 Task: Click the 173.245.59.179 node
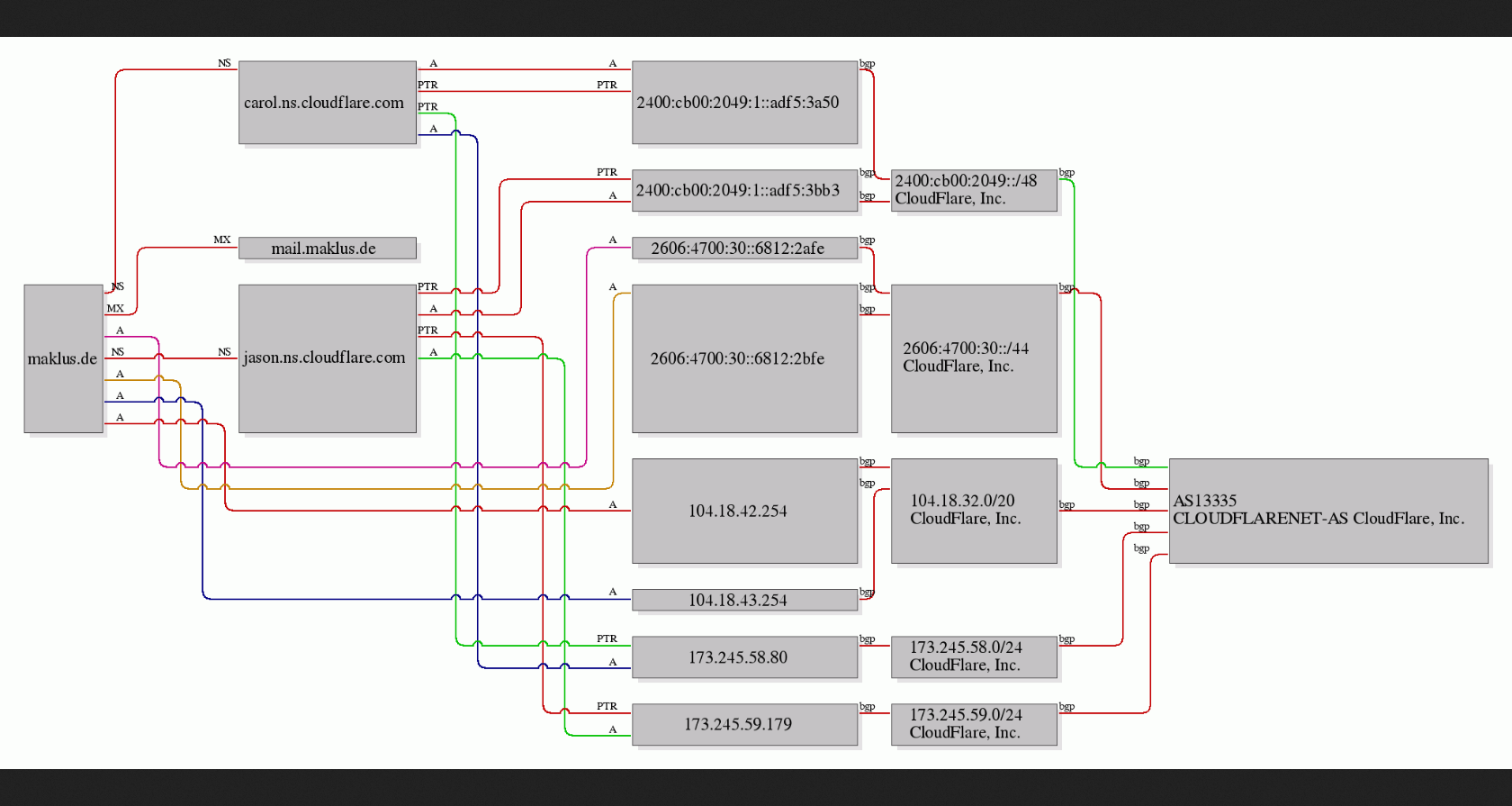(744, 725)
